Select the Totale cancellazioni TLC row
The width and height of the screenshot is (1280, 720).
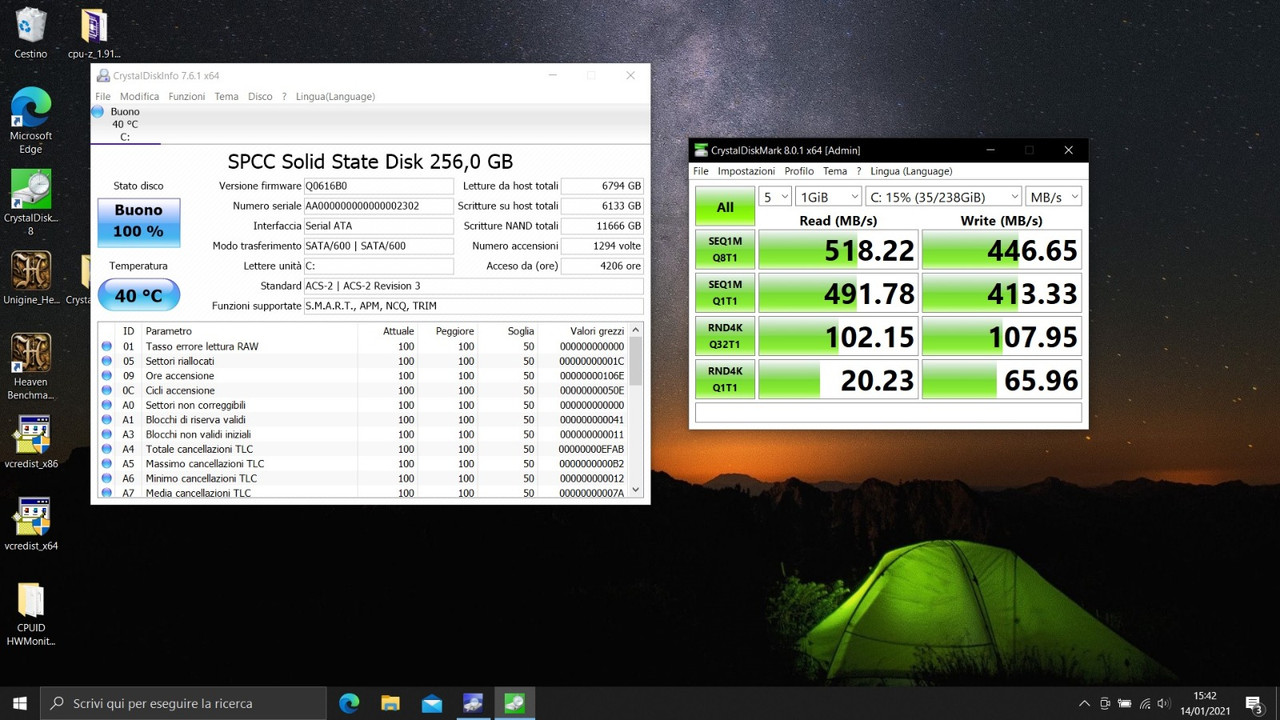click(x=363, y=449)
